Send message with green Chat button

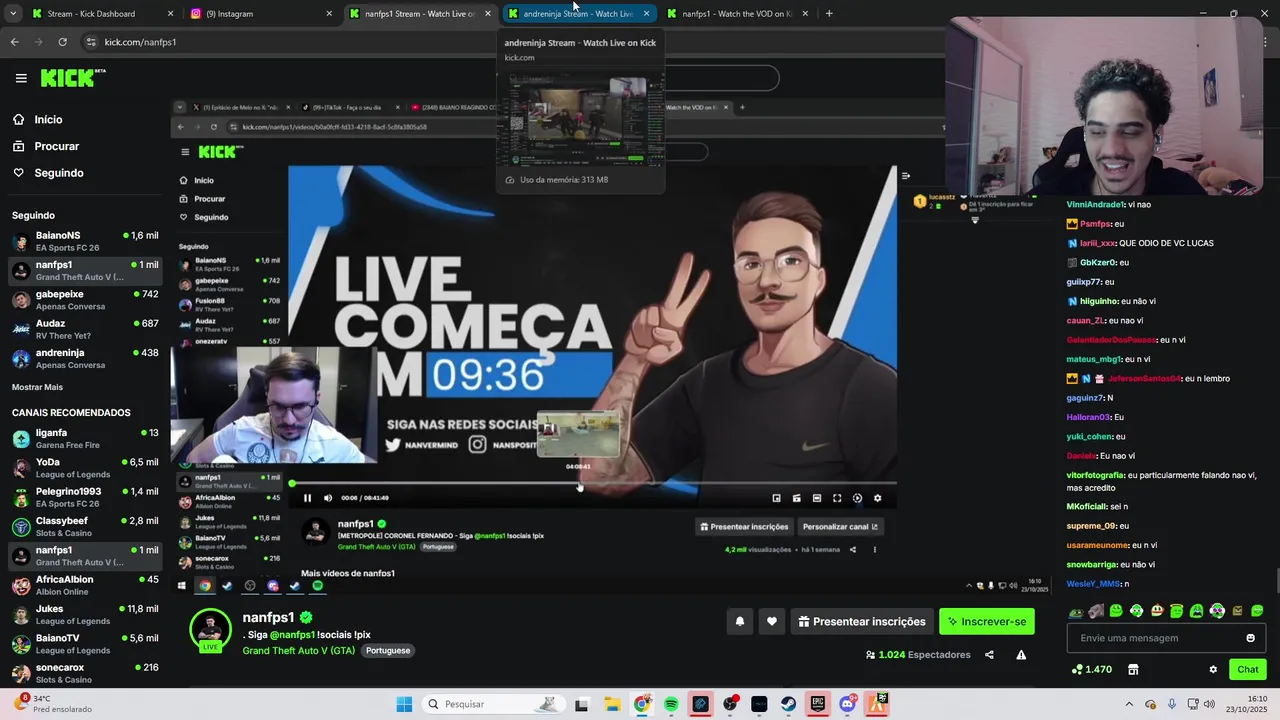1248,669
